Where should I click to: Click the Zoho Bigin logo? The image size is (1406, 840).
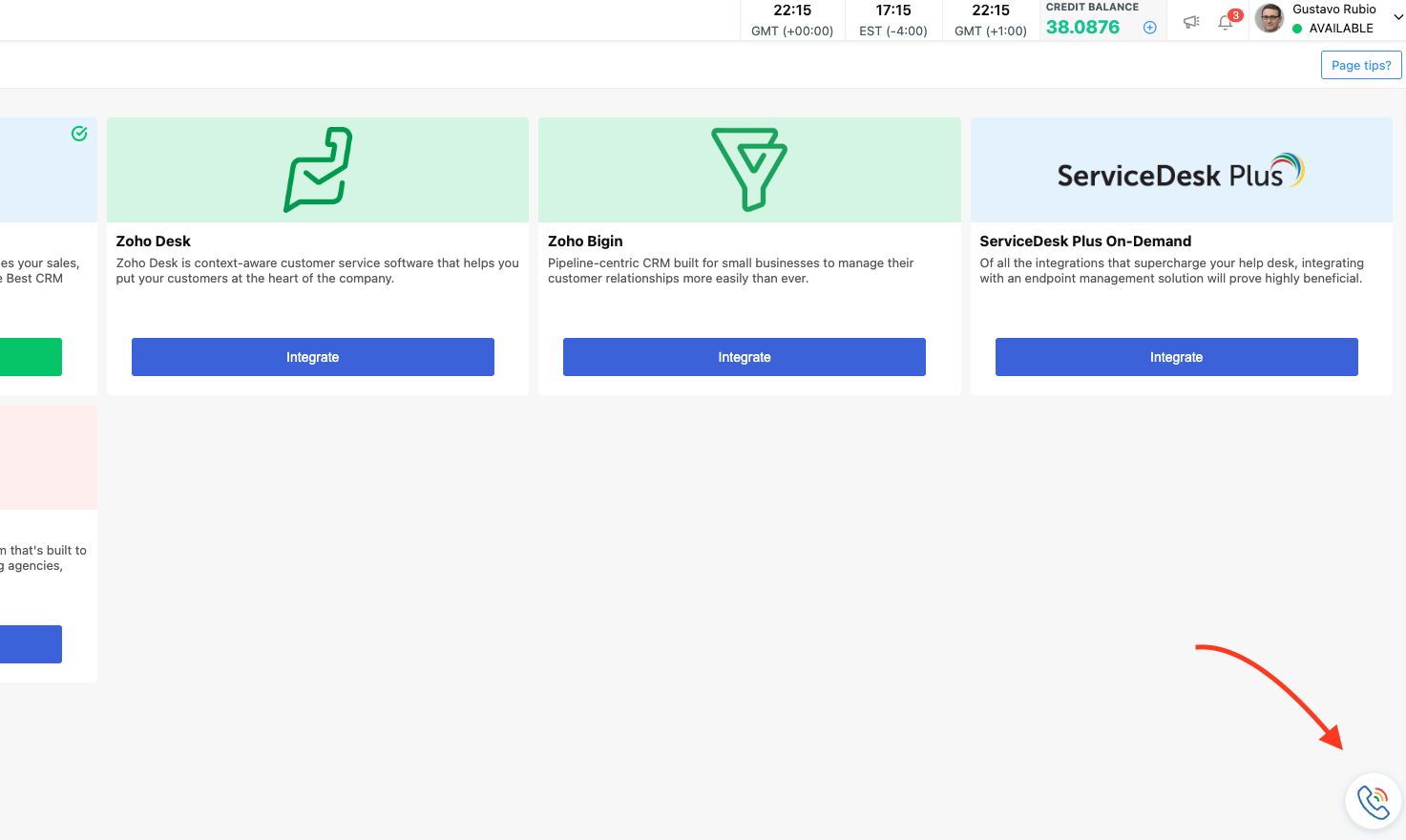click(x=749, y=169)
